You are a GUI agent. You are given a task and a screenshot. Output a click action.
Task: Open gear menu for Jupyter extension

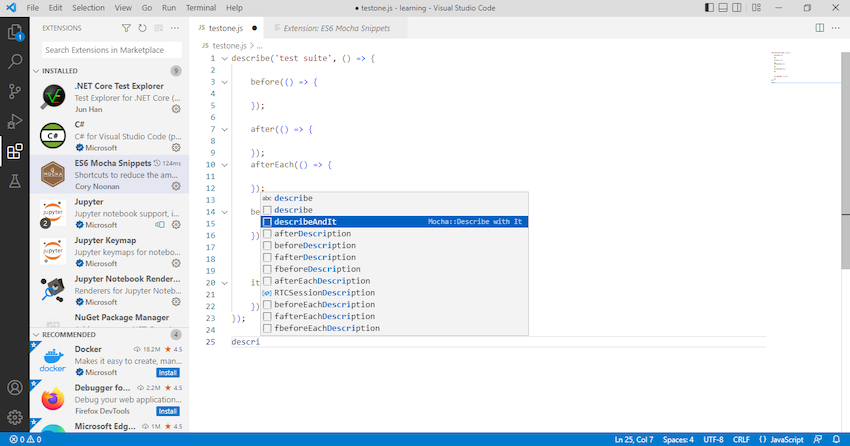coord(176,224)
